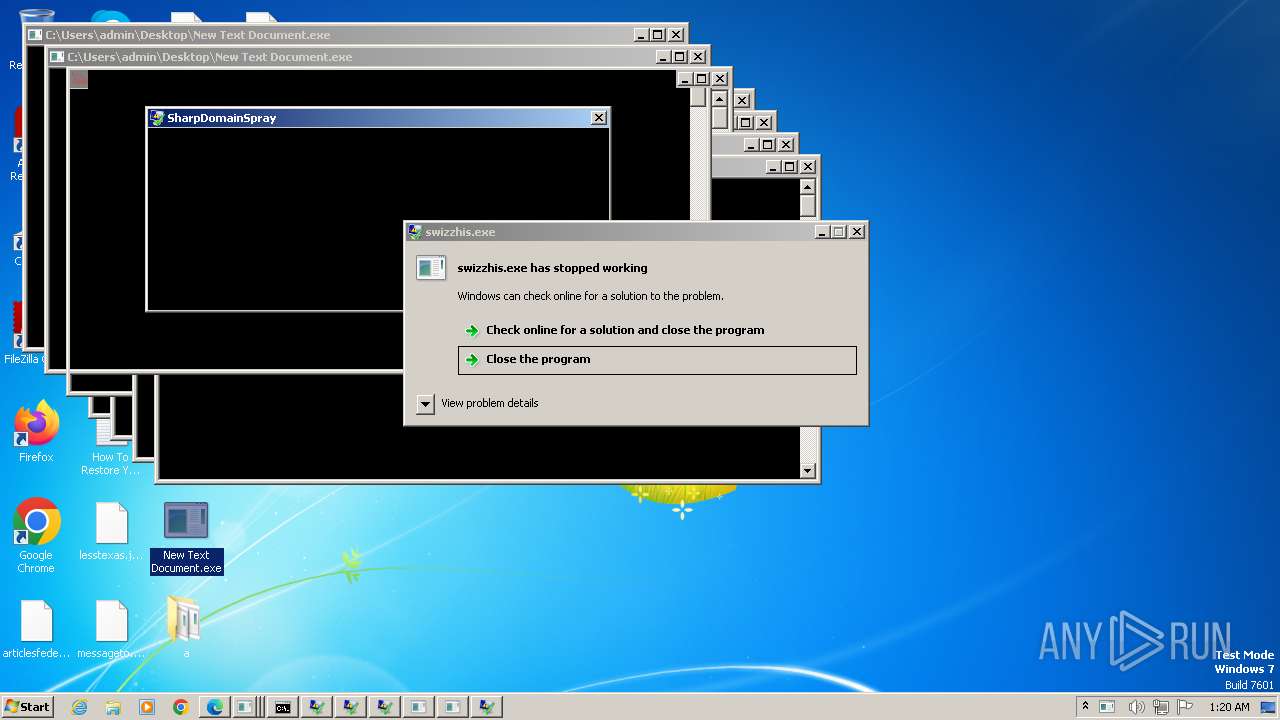Select the 'How To Restore Y...' desktop file
This screenshot has width=1280, height=720.
pos(111,448)
